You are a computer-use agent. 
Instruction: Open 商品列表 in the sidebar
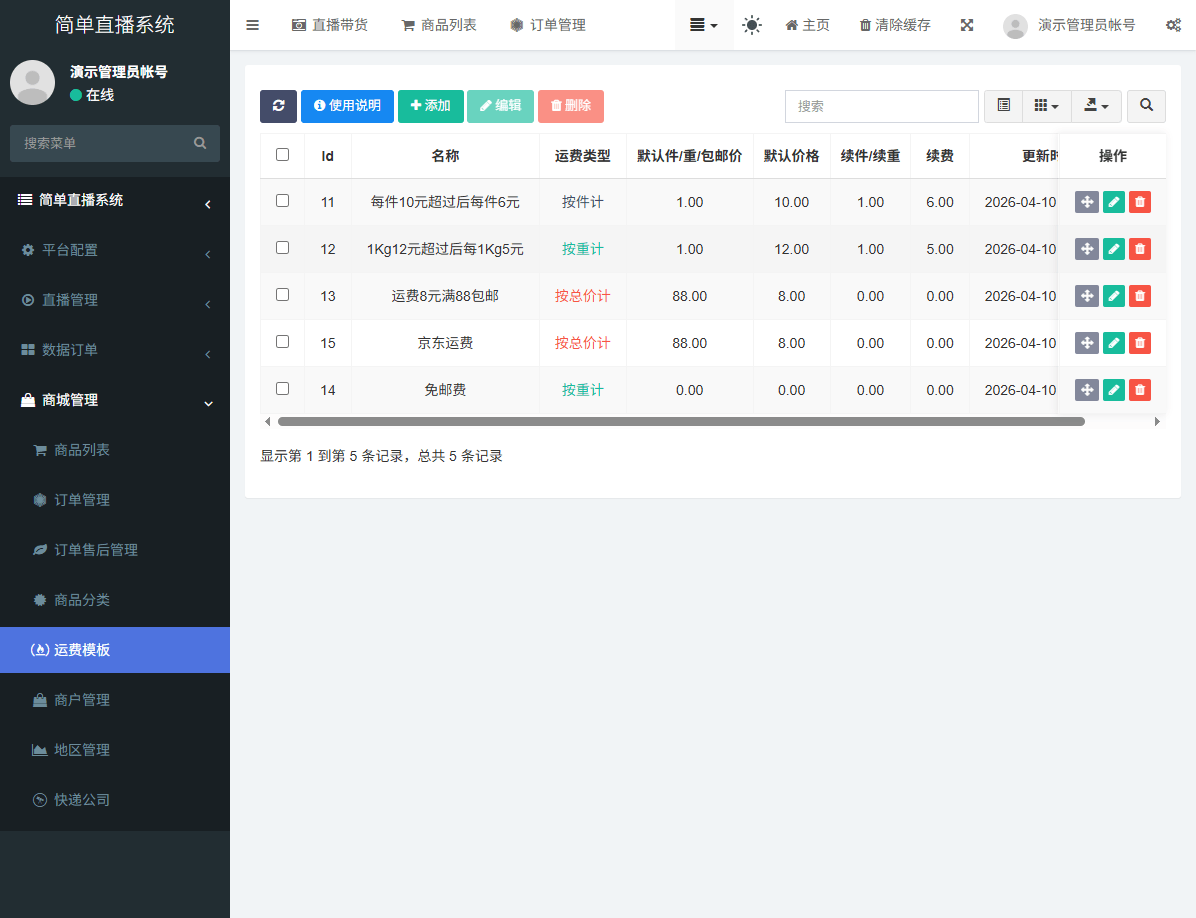114,451
